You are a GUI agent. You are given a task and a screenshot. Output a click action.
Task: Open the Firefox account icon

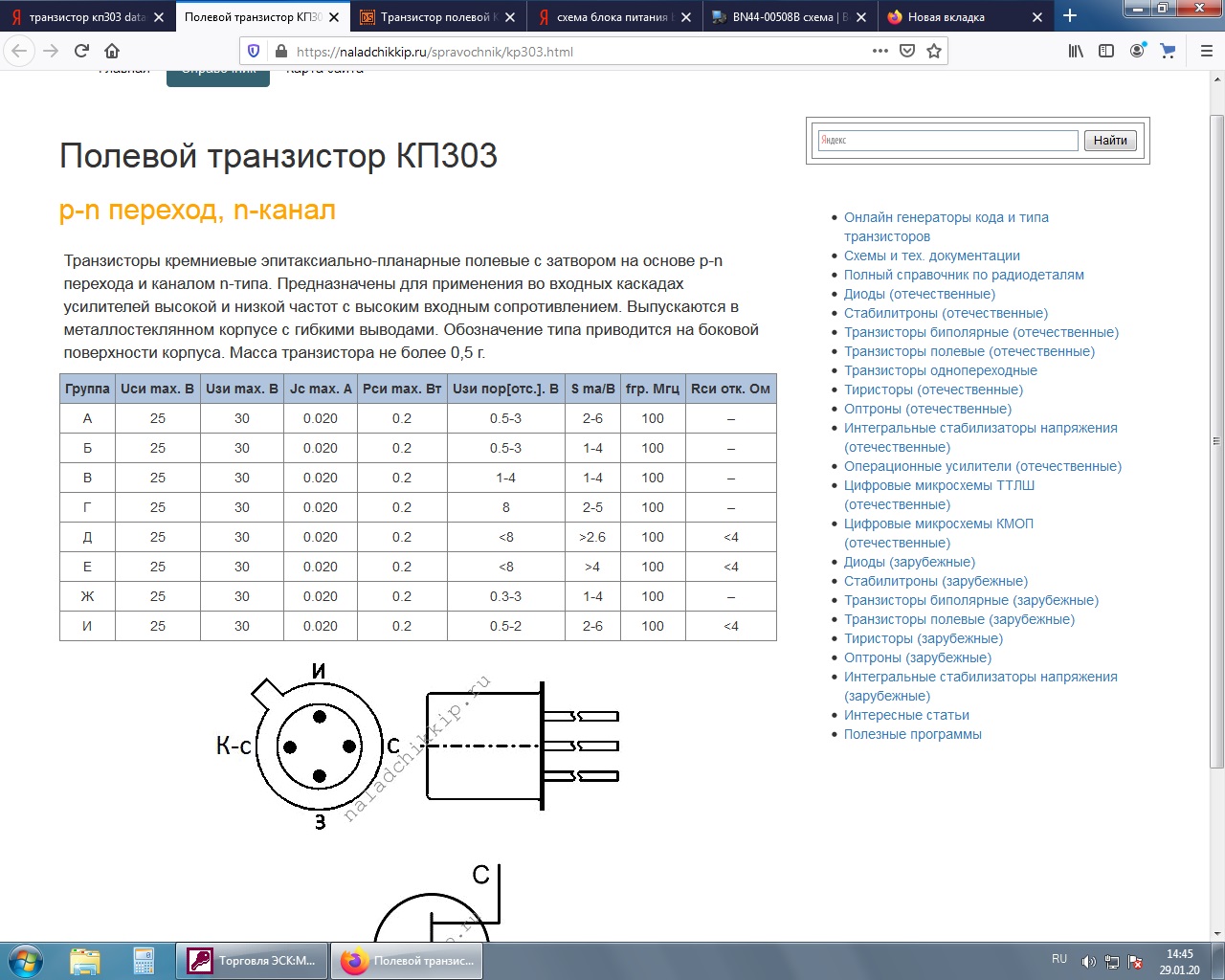pos(1137,52)
